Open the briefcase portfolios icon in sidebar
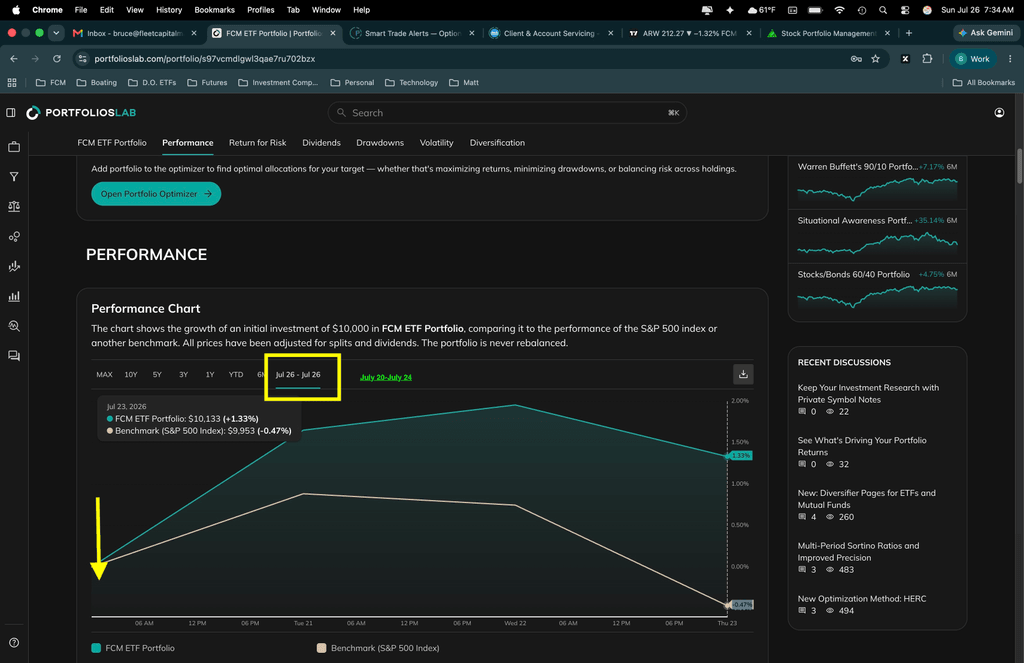 pyautogui.click(x=14, y=147)
